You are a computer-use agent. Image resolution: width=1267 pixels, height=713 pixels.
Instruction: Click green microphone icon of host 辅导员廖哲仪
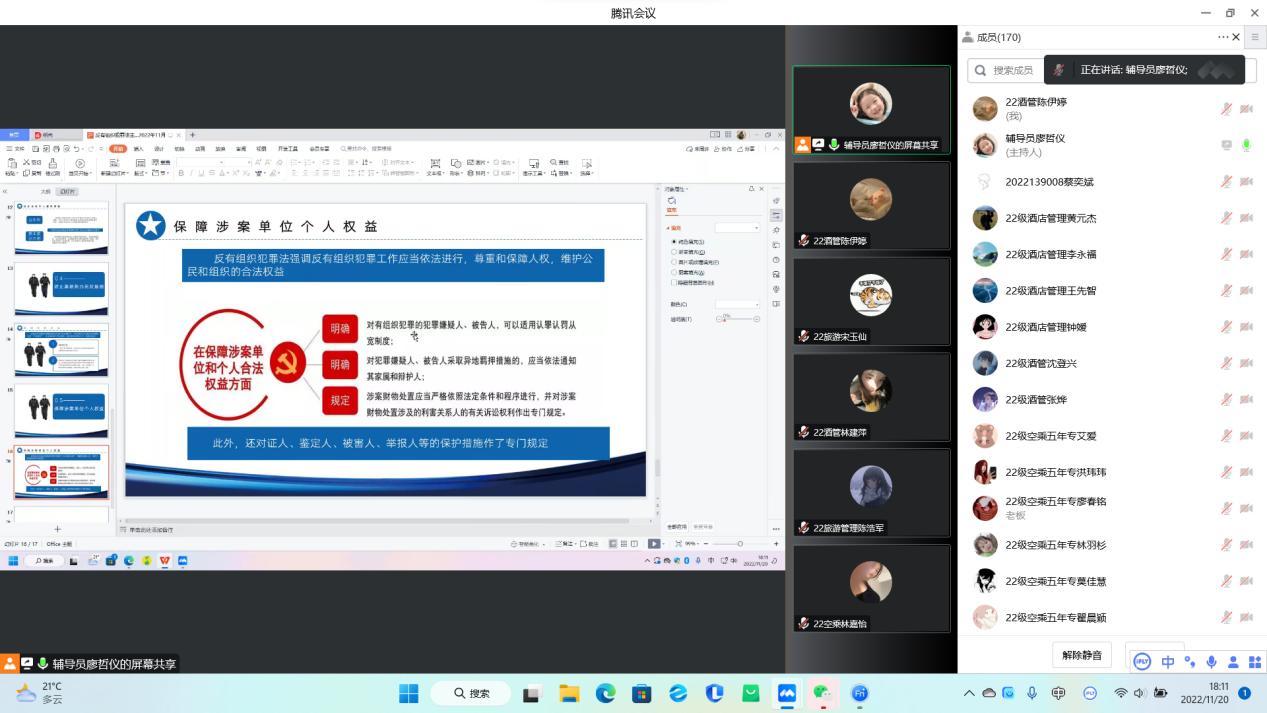(1246, 145)
